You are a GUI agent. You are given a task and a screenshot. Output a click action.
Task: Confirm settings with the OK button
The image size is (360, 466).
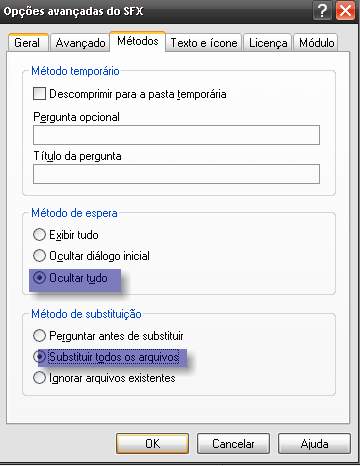(x=152, y=444)
